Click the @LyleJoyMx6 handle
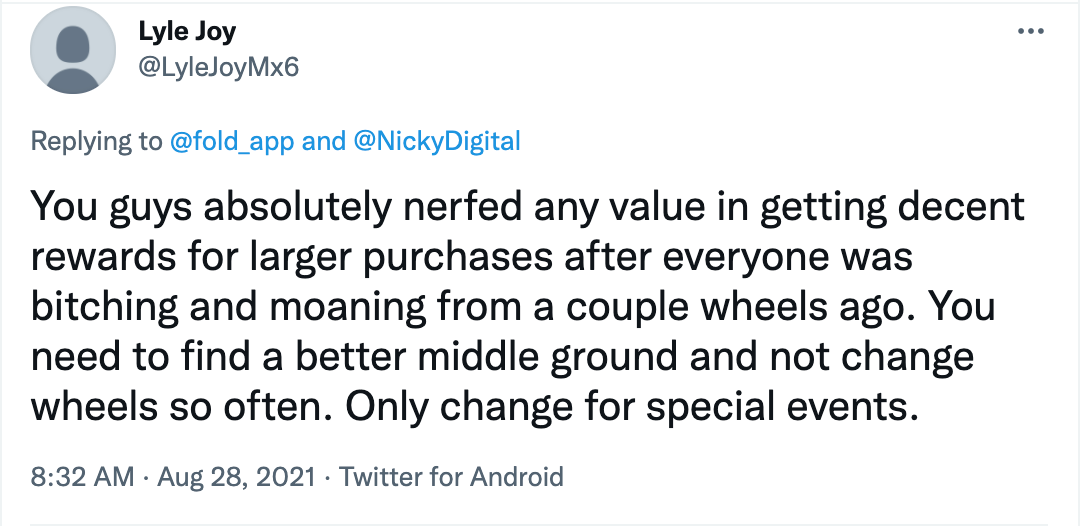Image resolution: width=1080 pixels, height=526 pixels. pyautogui.click(x=218, y=67)
